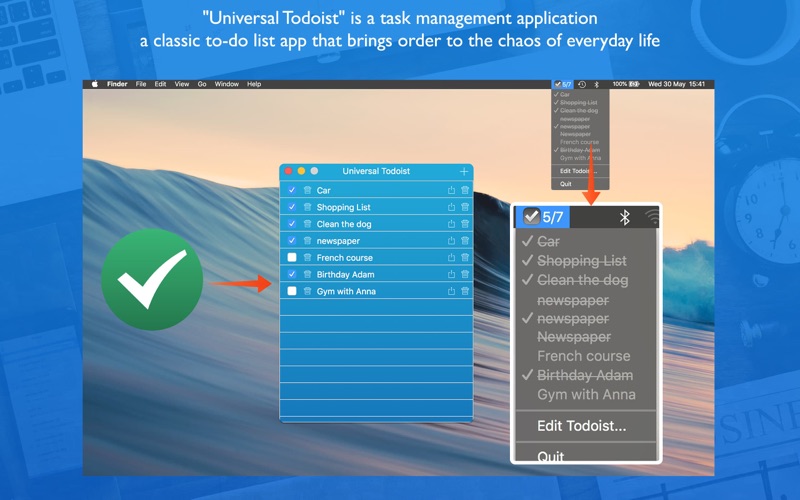This screenshot has height=500, width=800.
Task: Click share icon on French course row
Action: point(451,258)
